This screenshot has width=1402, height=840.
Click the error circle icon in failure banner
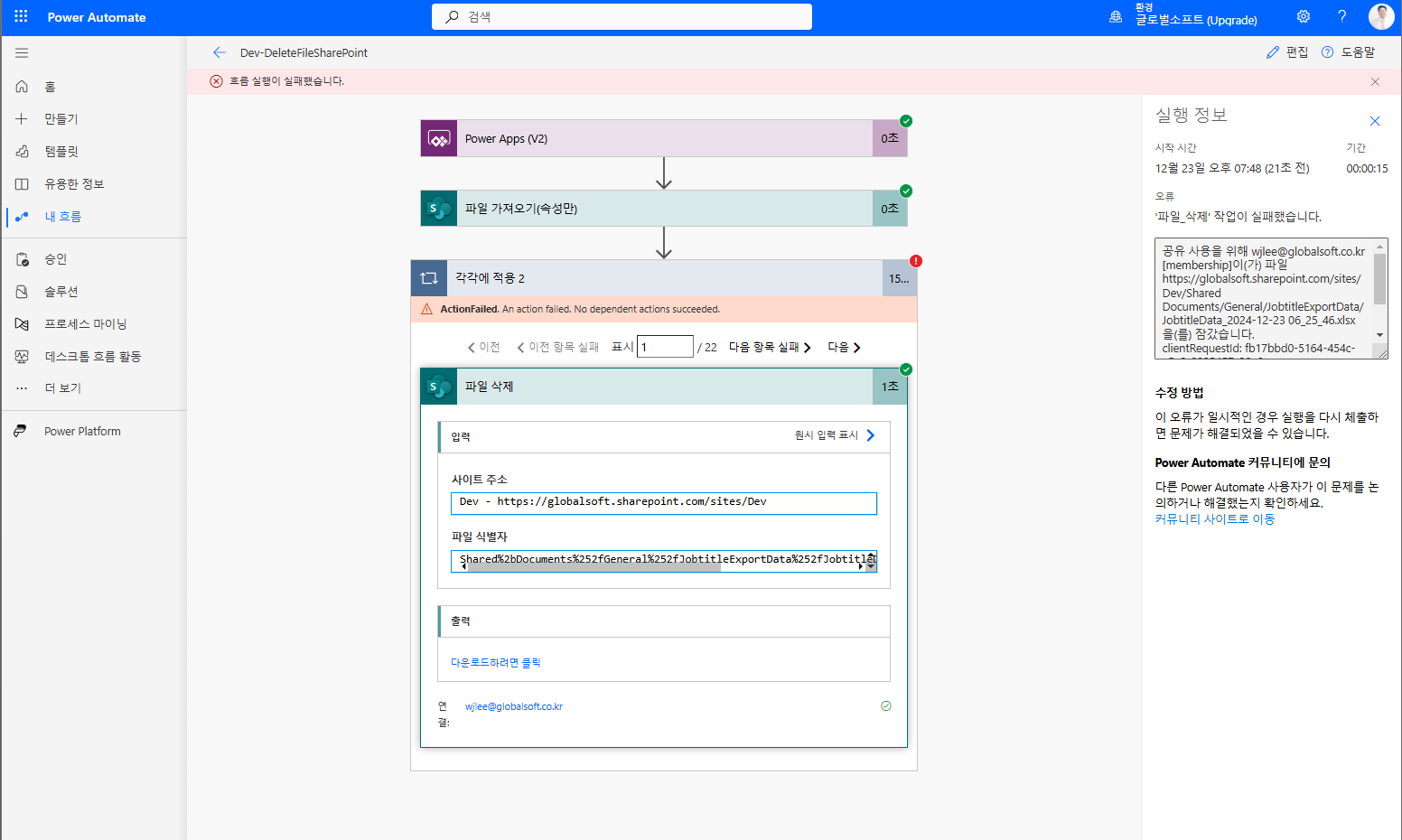(x=216, y=81)
